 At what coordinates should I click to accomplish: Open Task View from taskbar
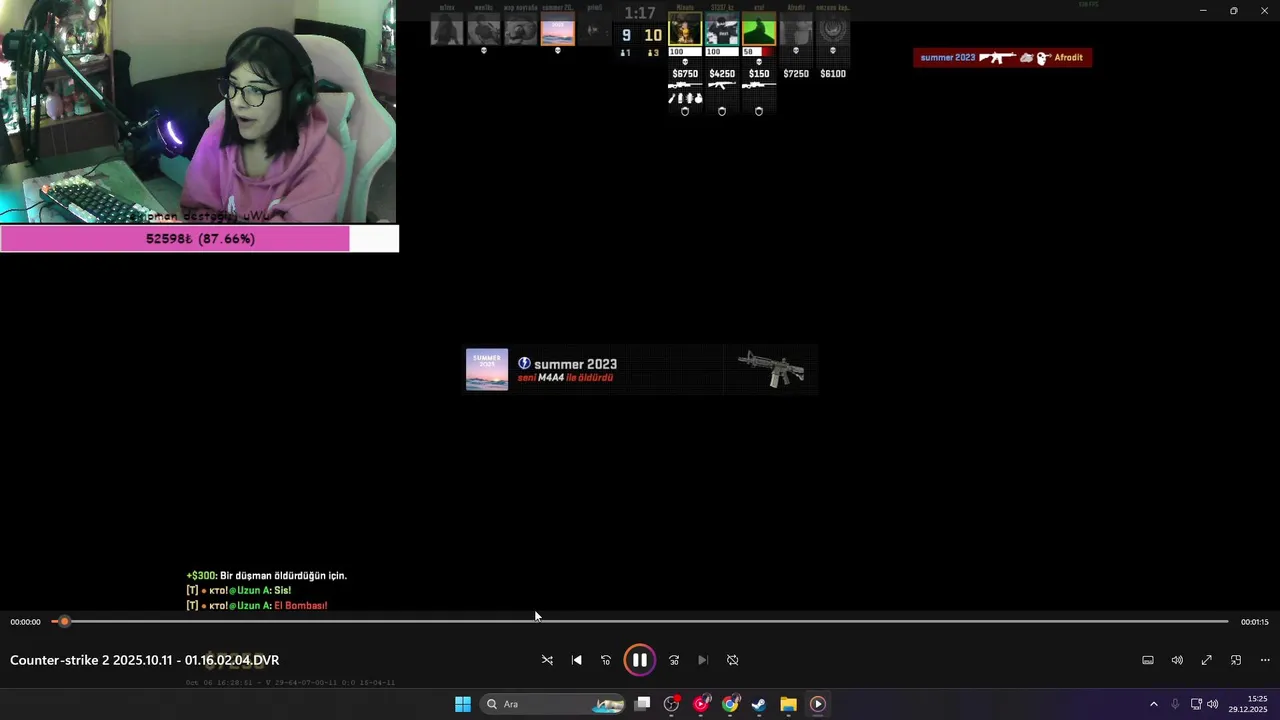(x=643, y=704)
